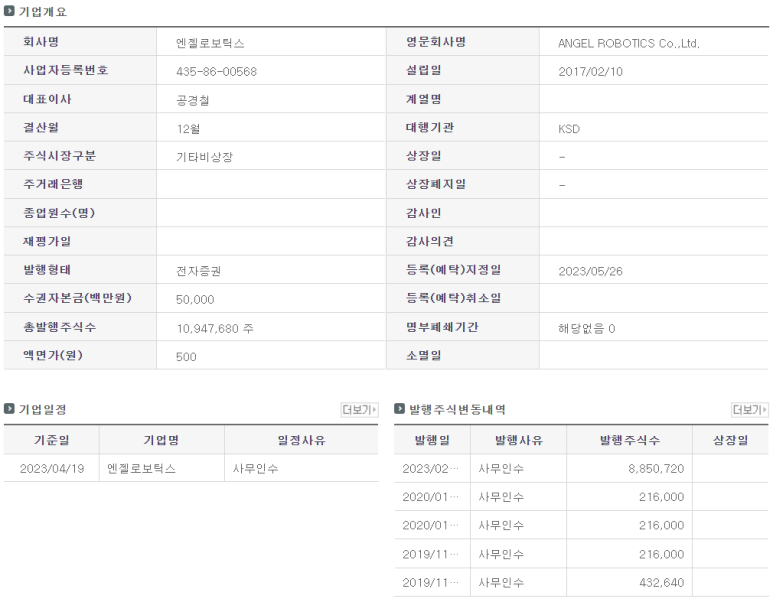The image size is (773, 602).
Task: Click 사무인수 in the schedule table
Action: tap(255, 468)
